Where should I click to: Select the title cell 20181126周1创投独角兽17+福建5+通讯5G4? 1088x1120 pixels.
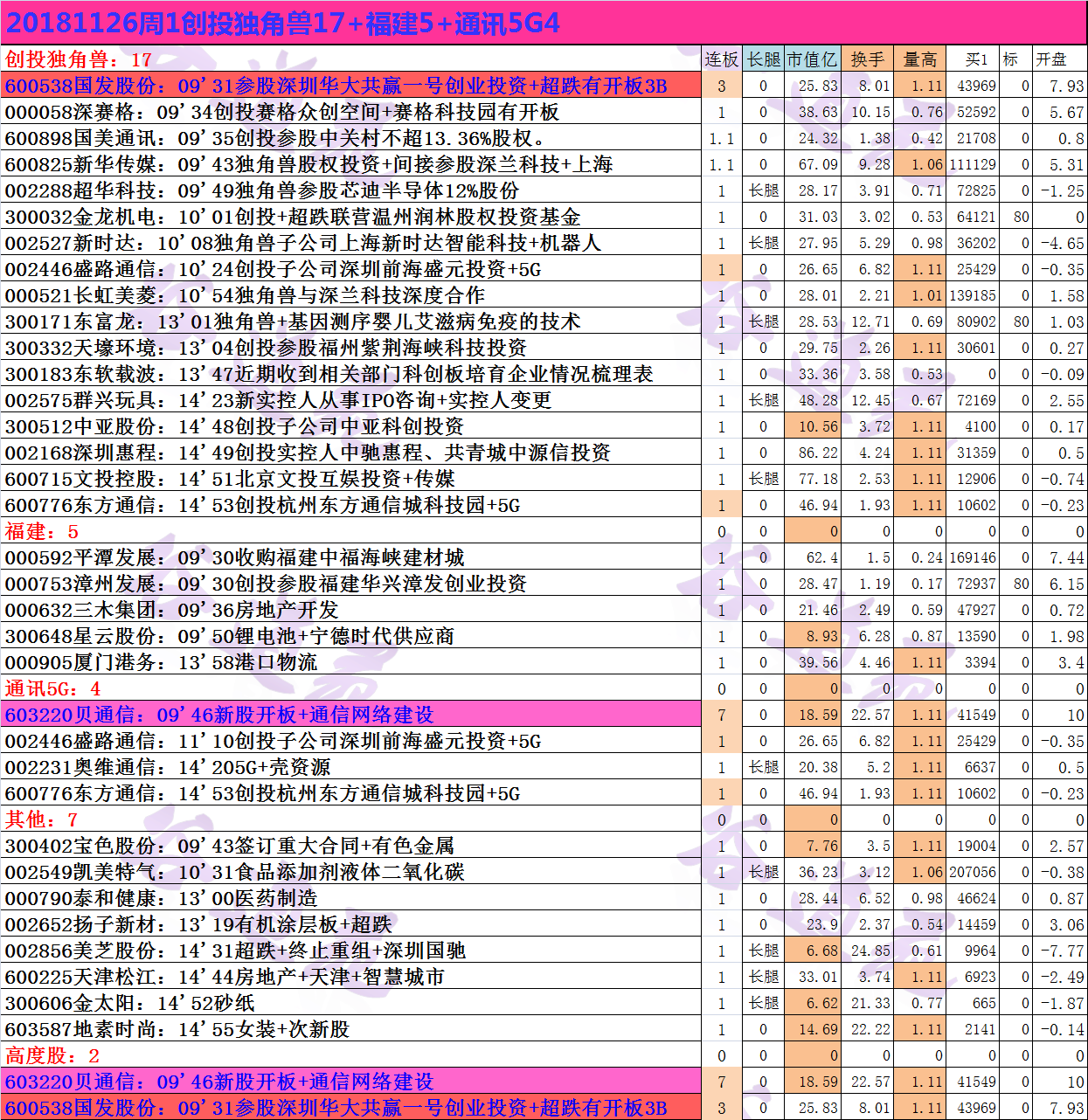(544, 23)
